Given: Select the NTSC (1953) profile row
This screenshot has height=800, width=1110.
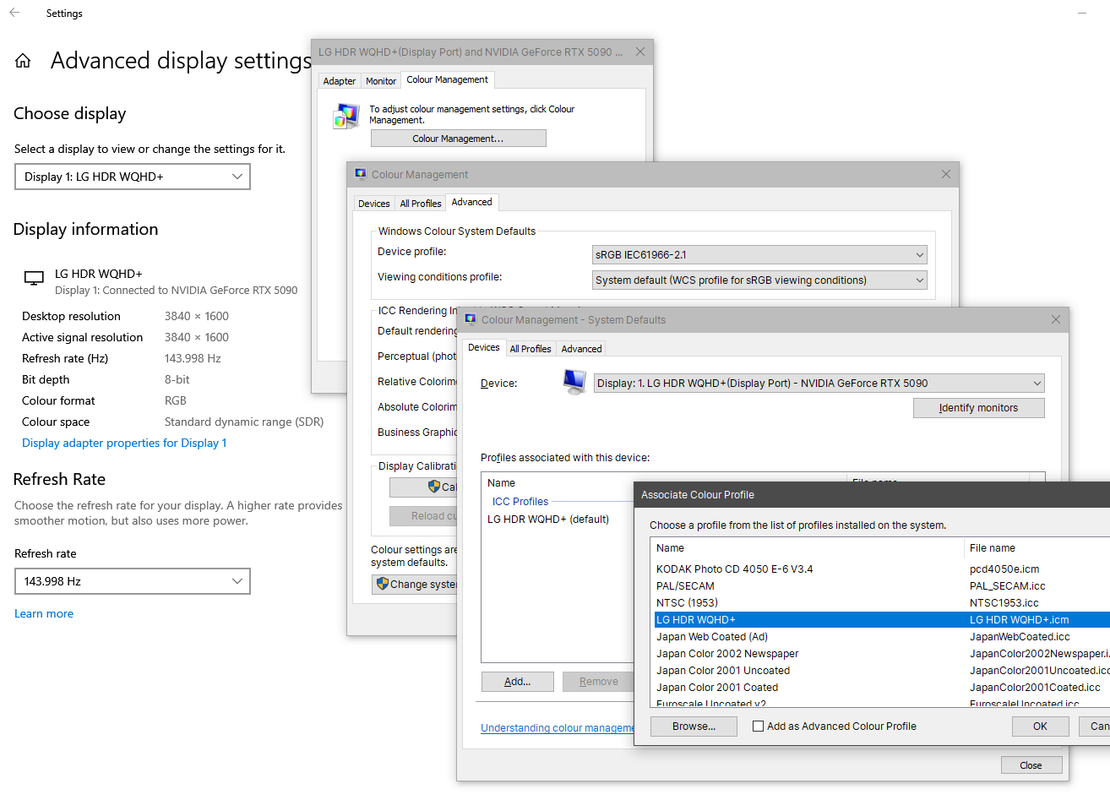Looking at the screenshot, I should coord(882,603).
